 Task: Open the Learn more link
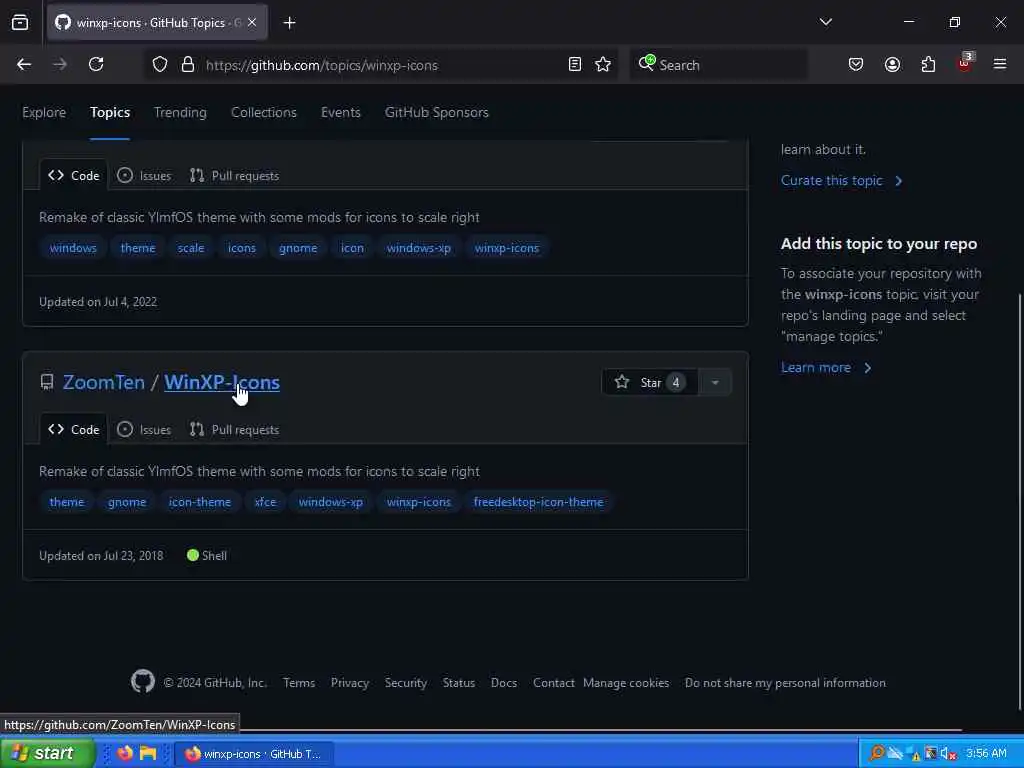click(x=826, y=368)
